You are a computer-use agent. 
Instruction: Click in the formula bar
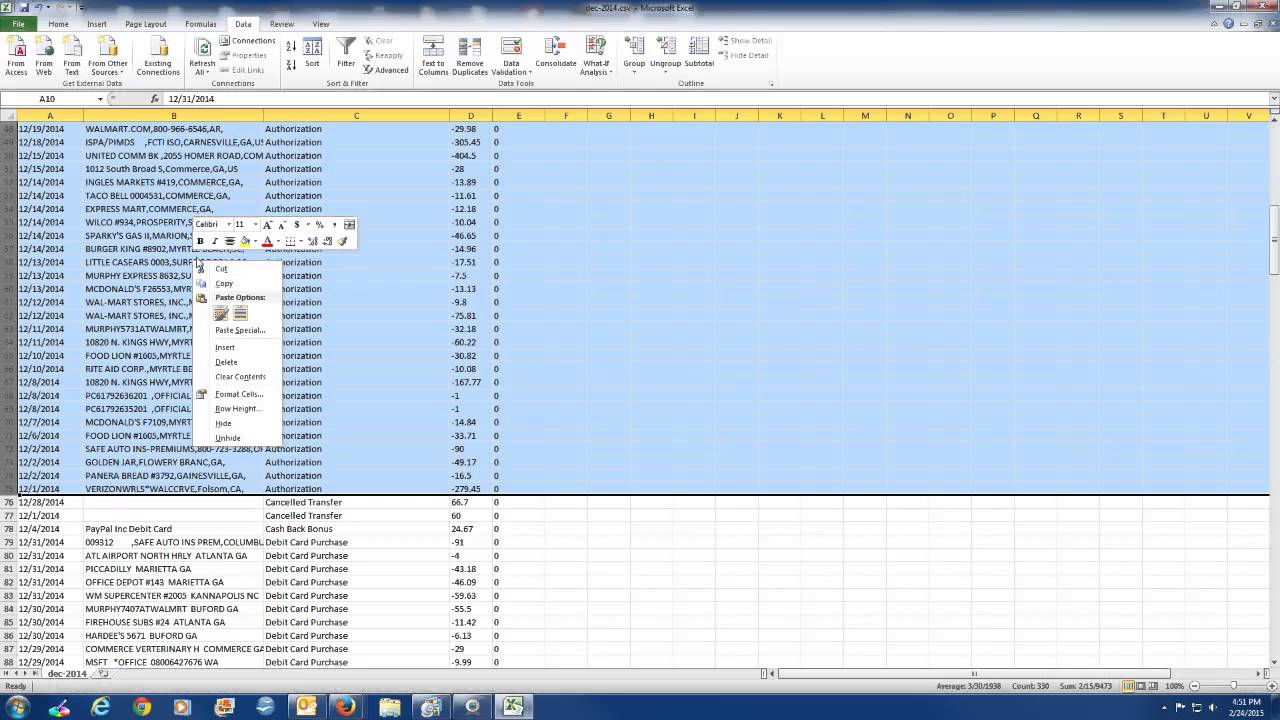[x=715, y=99]
